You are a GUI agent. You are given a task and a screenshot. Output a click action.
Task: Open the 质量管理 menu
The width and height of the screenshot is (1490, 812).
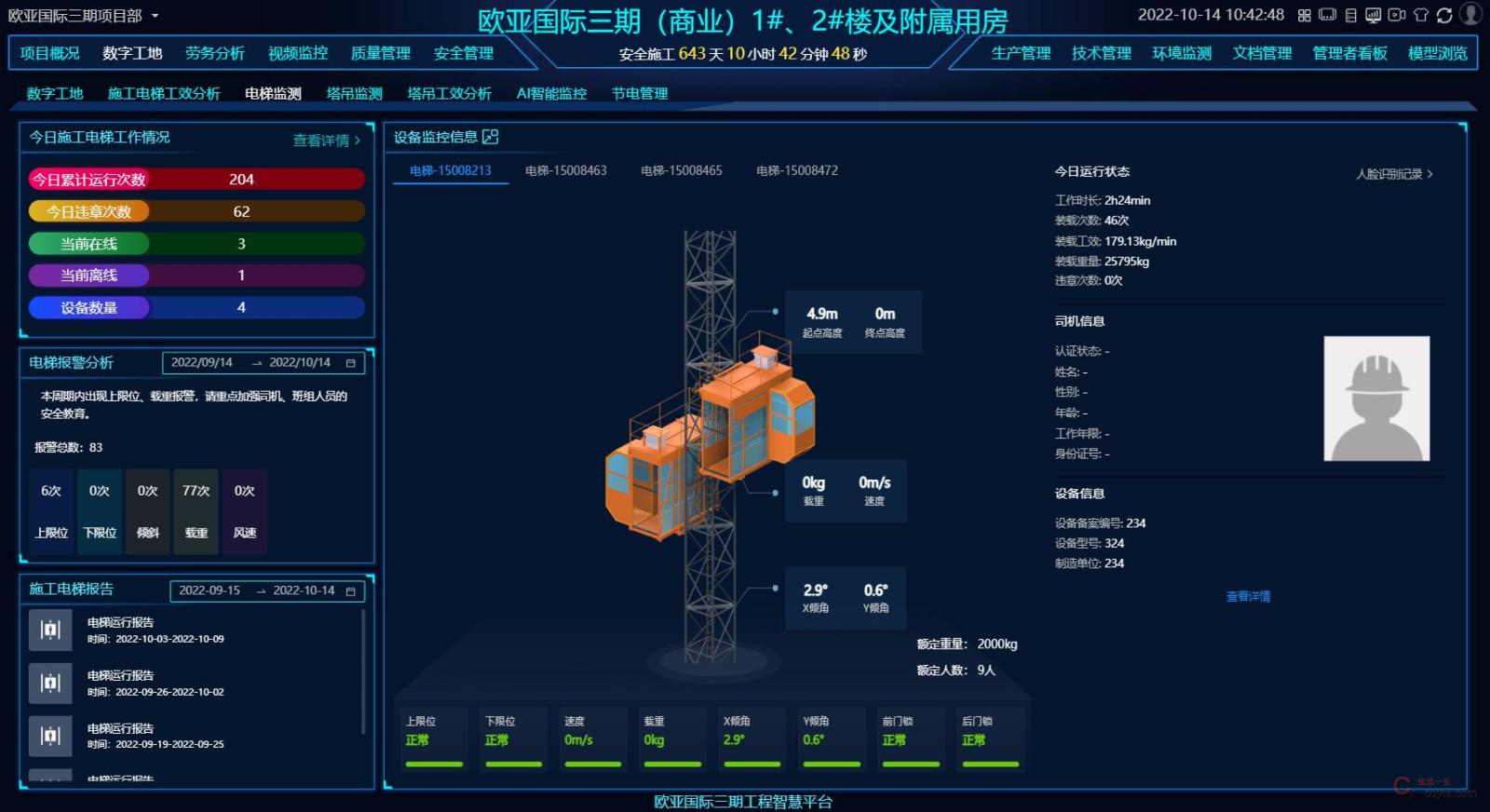381,53
